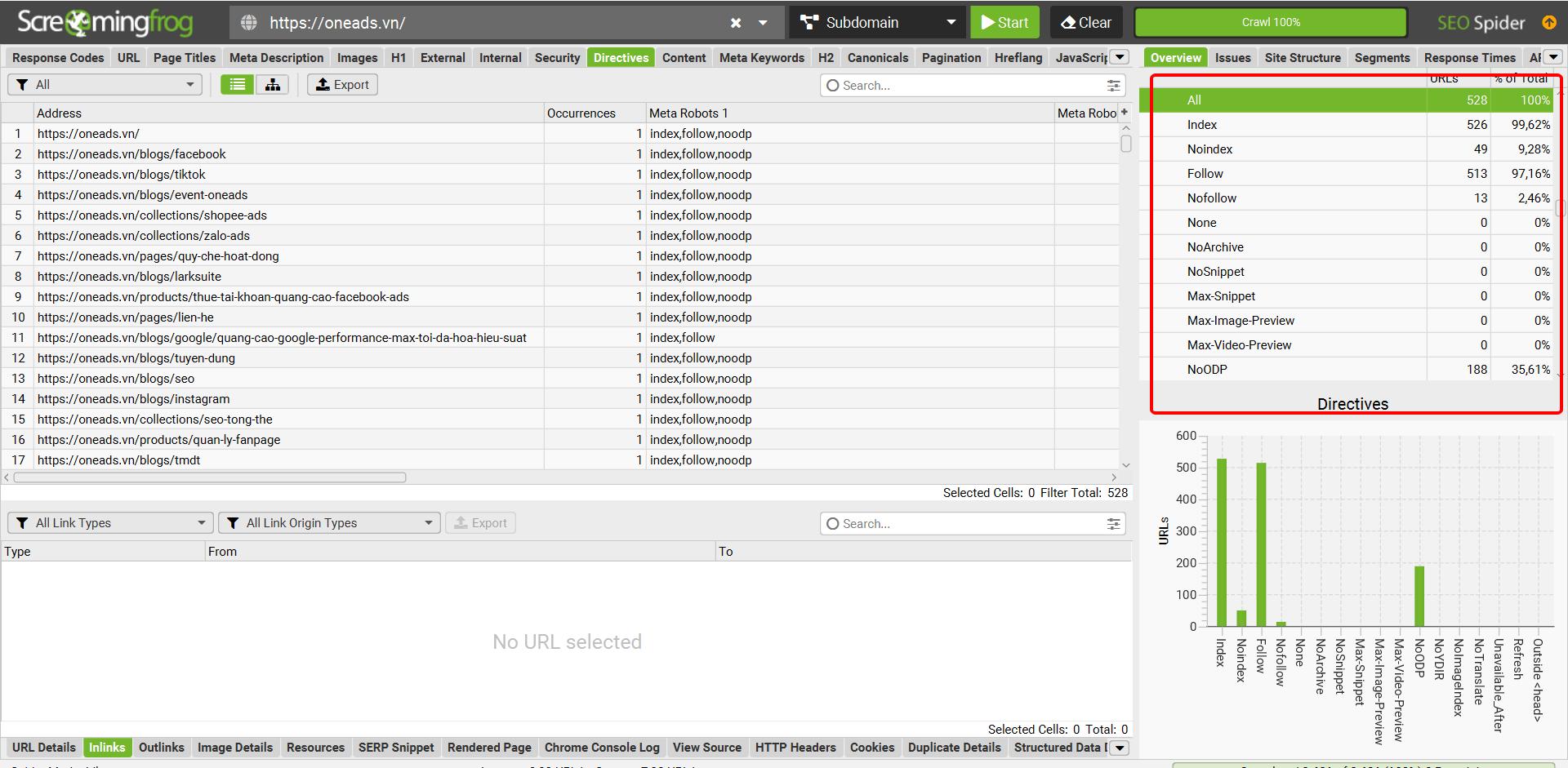1568x768 pixels.
Task: Select the All row in Overview
Action: coord(1346,100)
